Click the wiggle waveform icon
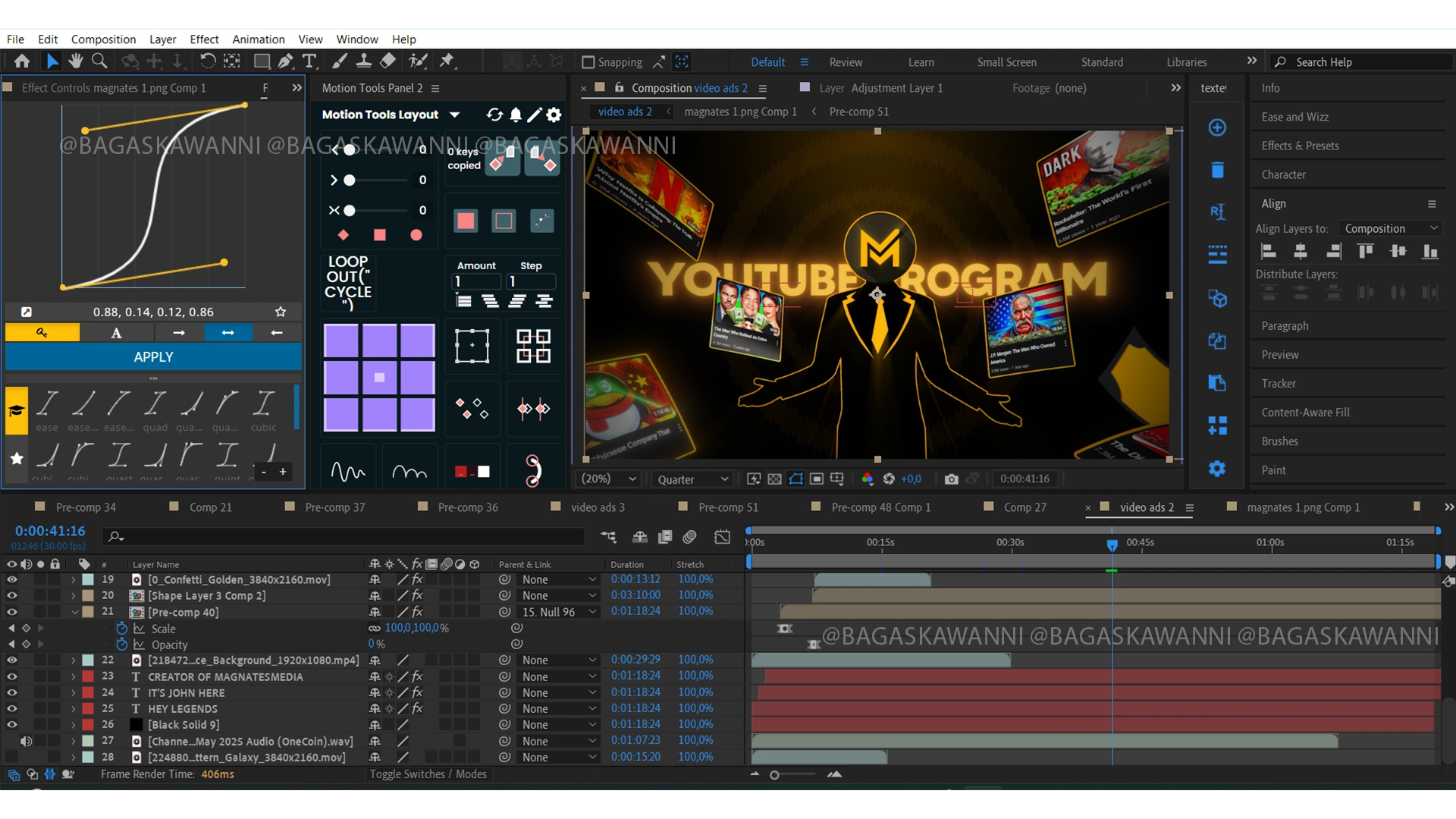 point(348,471)
